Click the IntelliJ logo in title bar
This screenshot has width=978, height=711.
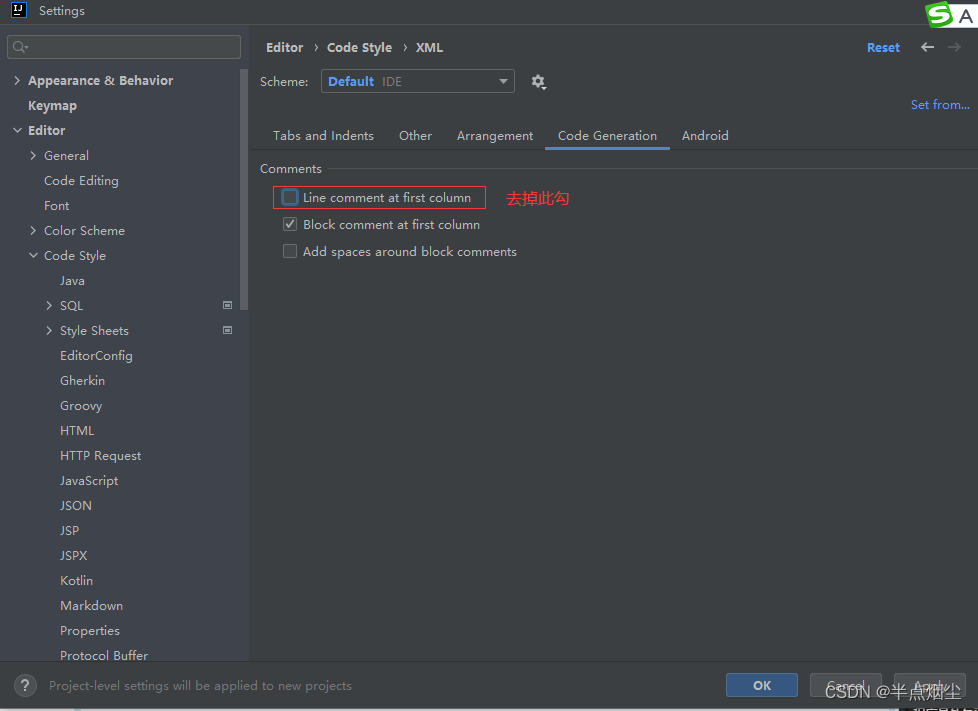tap(19, 11)
